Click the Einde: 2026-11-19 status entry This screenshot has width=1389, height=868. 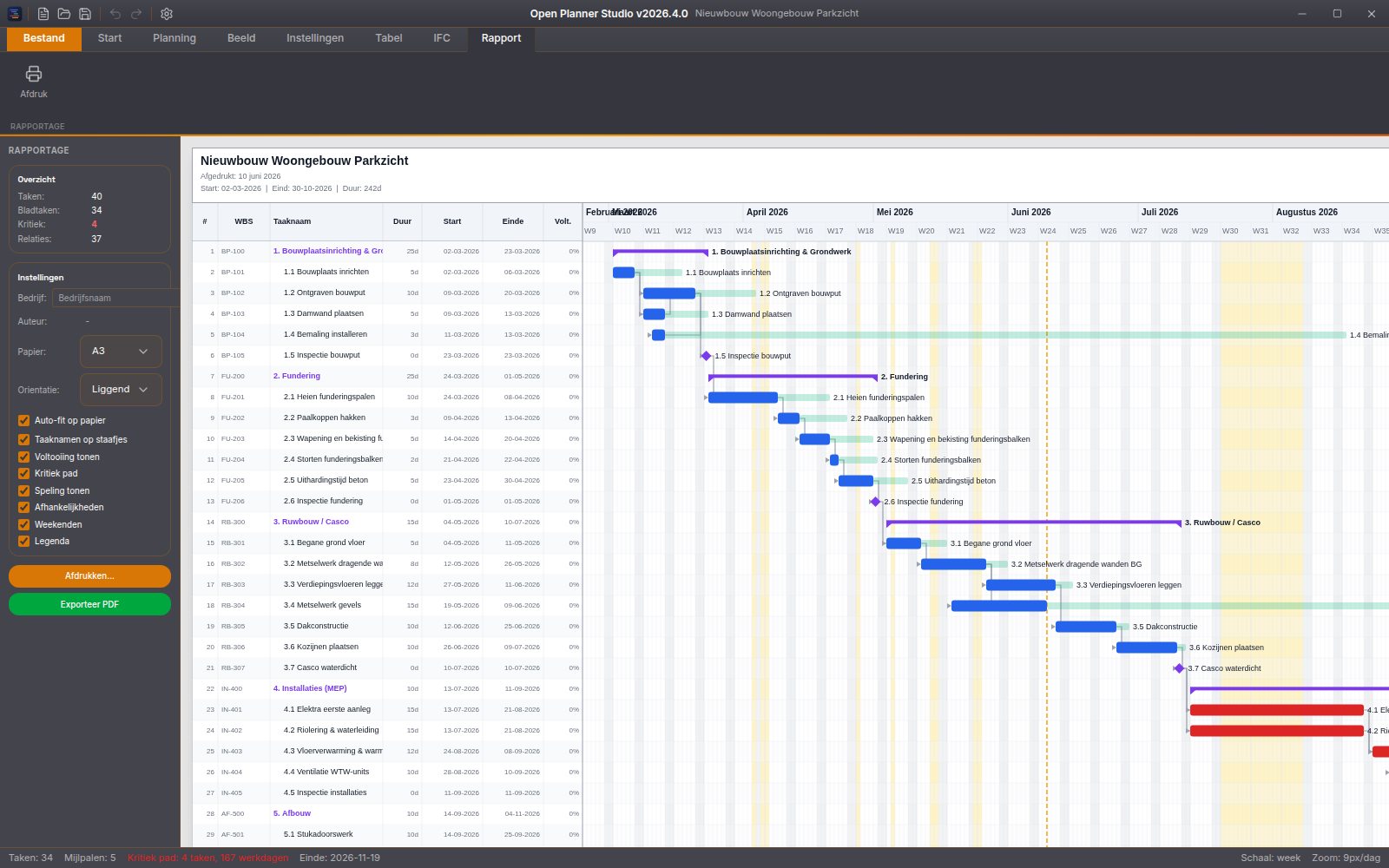pyautogui.click(x=339, y=858)
